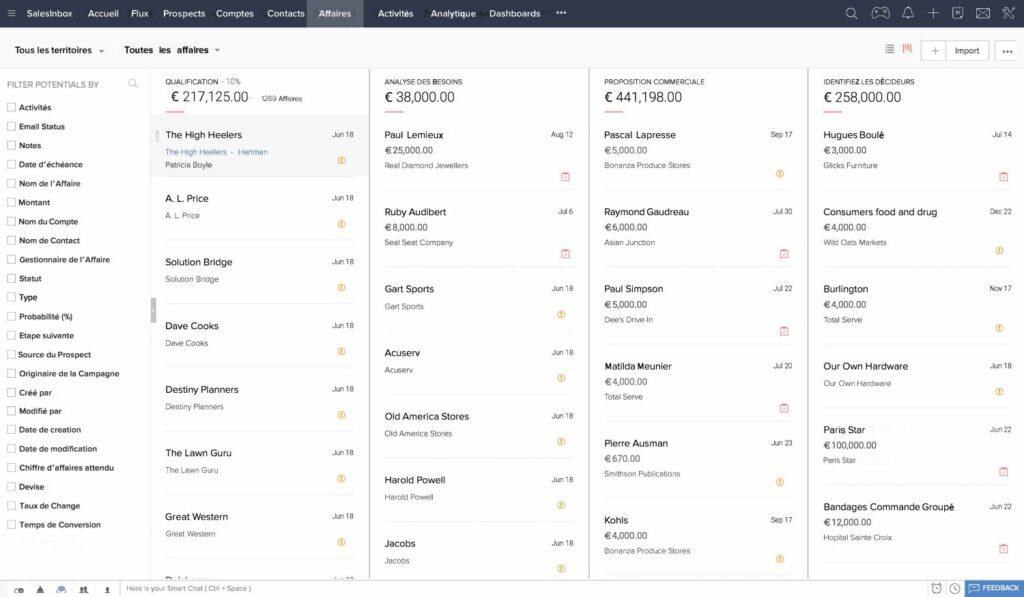Switch to list view icon
Image resolution: width=1024 pixels, height=597 pixels.
point(890,49)
